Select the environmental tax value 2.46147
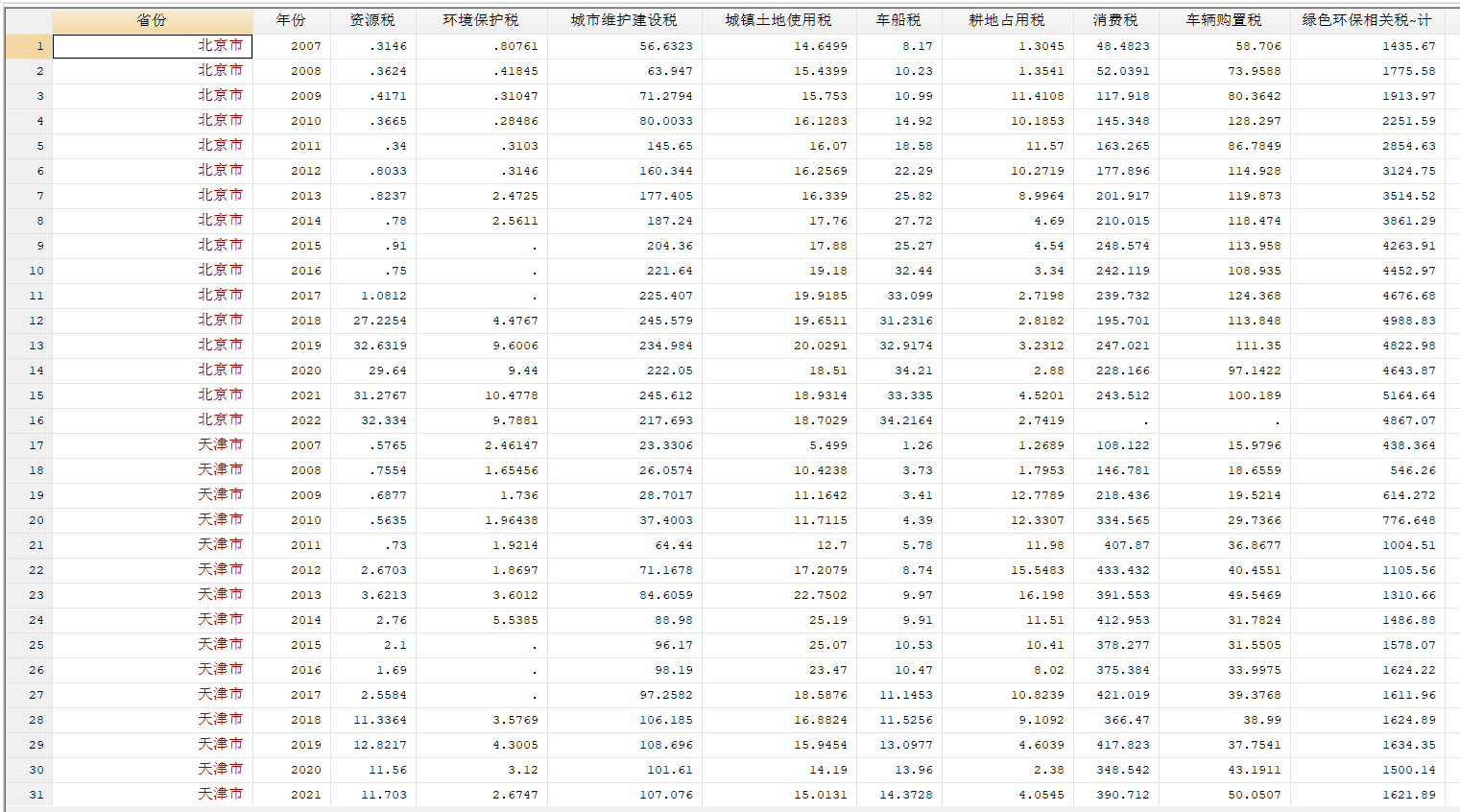 tap(481, 445)
